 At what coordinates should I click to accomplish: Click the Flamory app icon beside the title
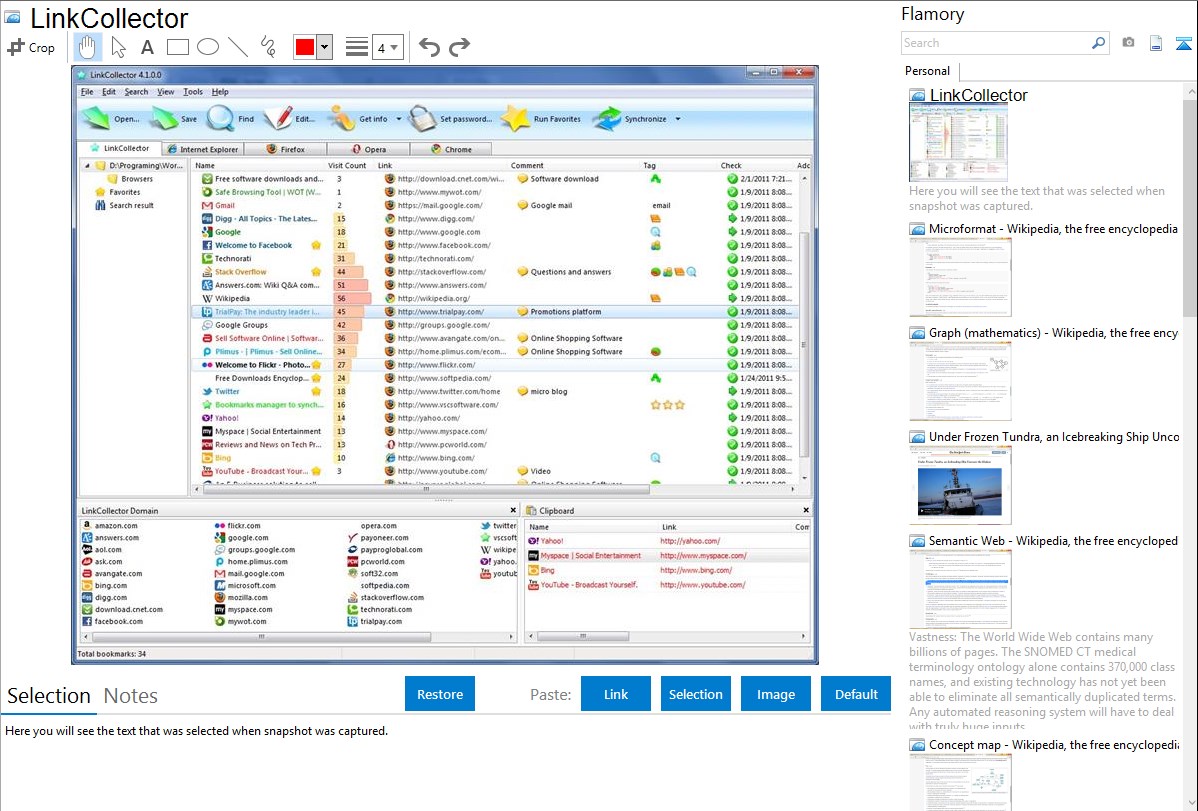pos(12,18)
